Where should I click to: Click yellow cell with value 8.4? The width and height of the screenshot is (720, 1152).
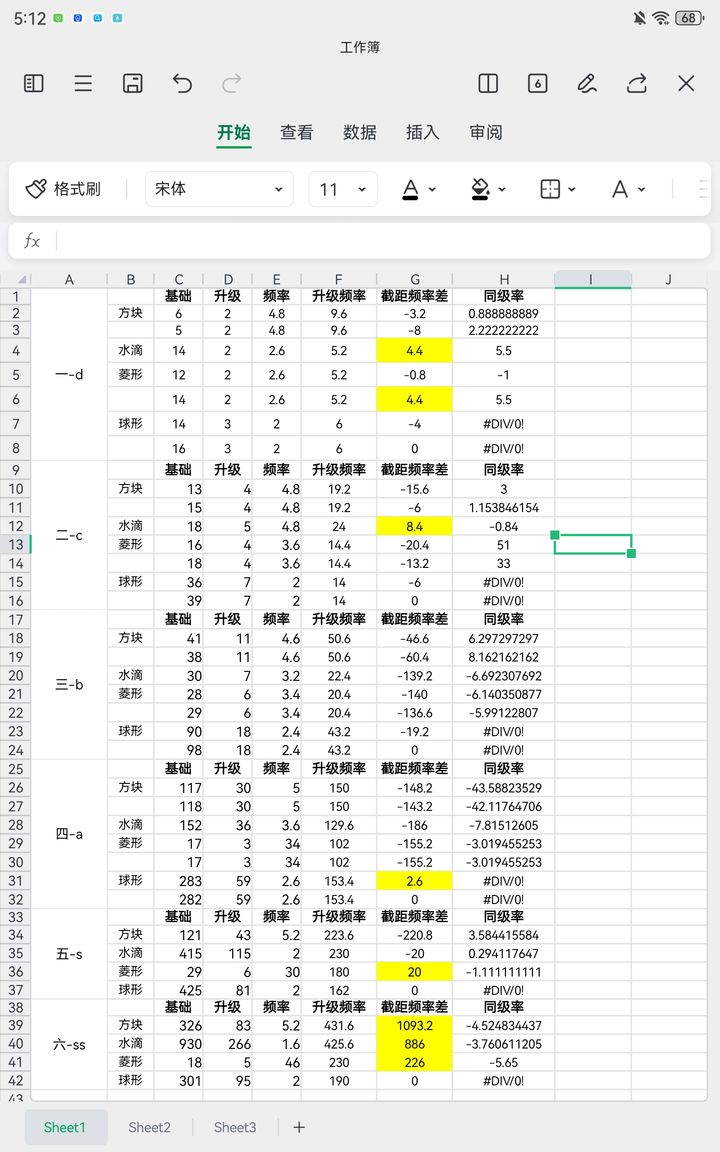pyautogui.click(x=415, y=526)
